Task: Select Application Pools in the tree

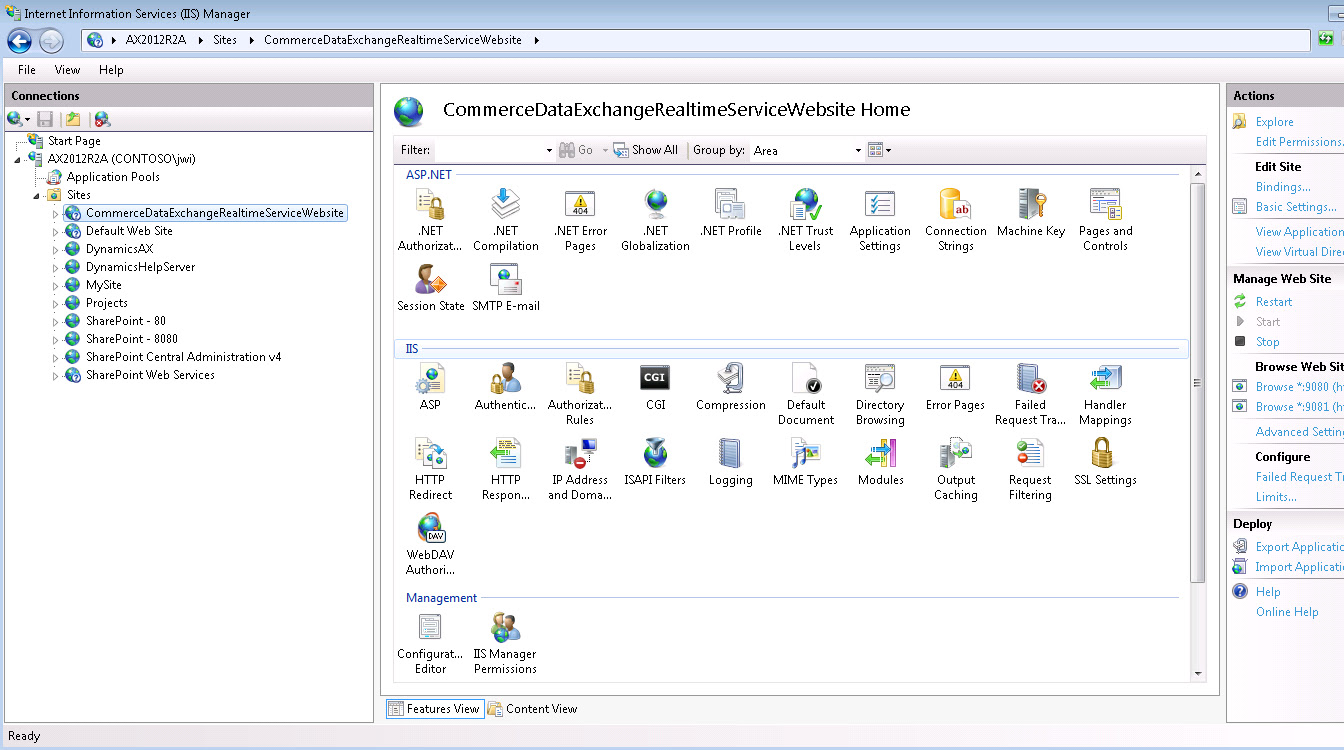Action: pos(113,177)
